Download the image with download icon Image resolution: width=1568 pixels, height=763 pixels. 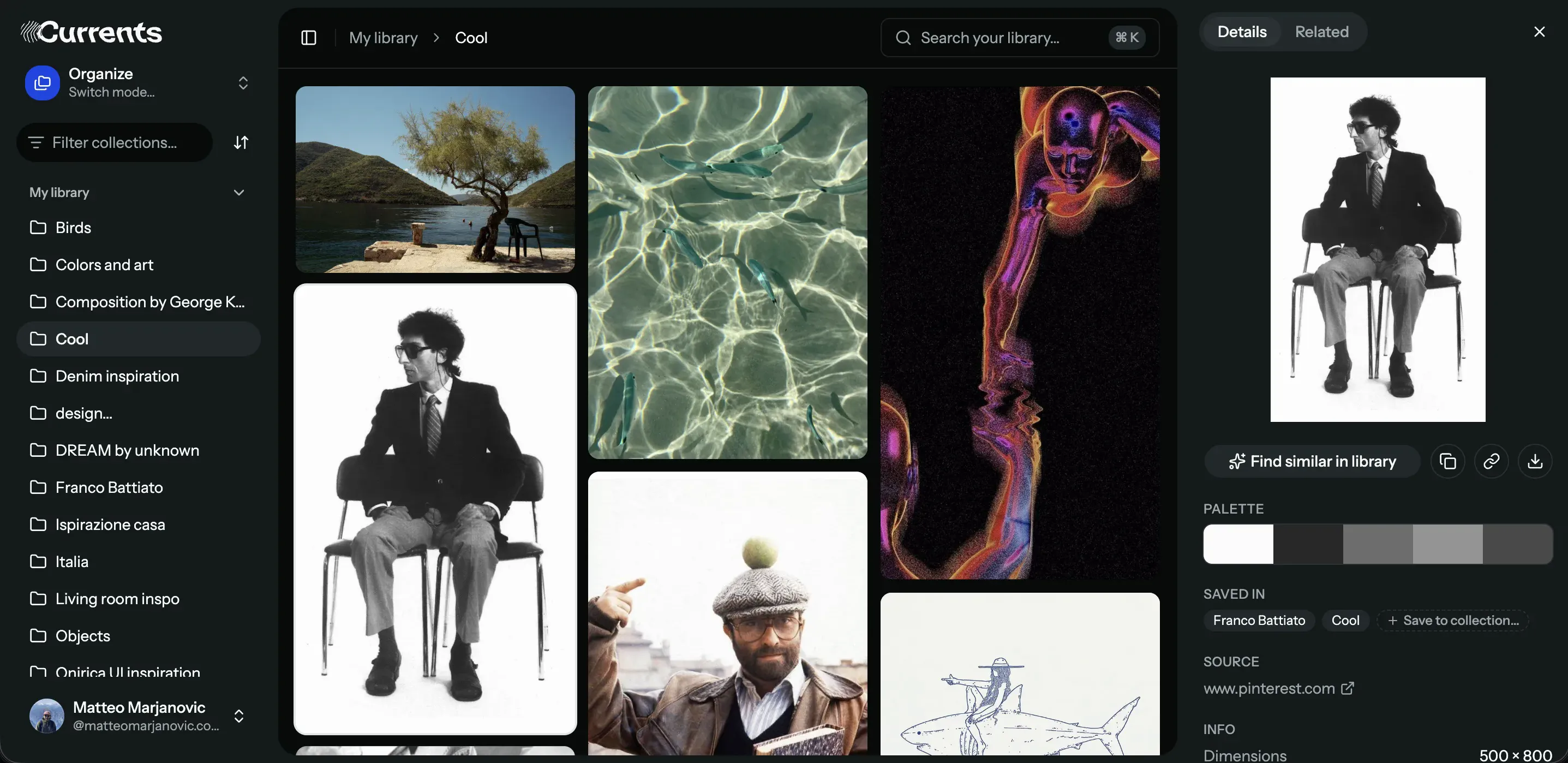tap(1535, 462)
